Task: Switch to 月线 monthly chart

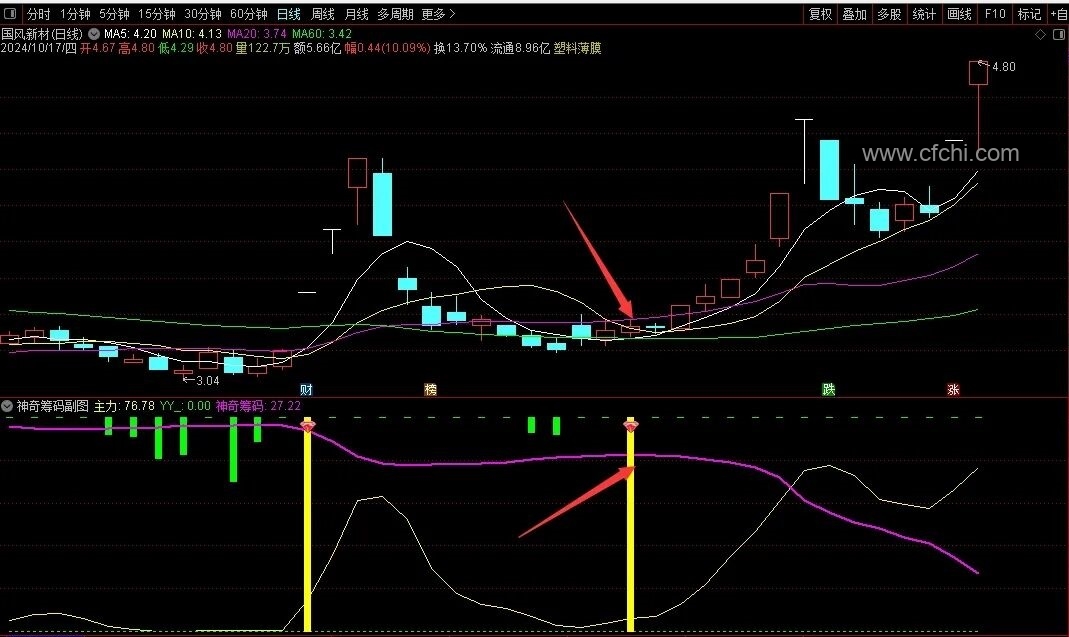Action: coord(357,14)
